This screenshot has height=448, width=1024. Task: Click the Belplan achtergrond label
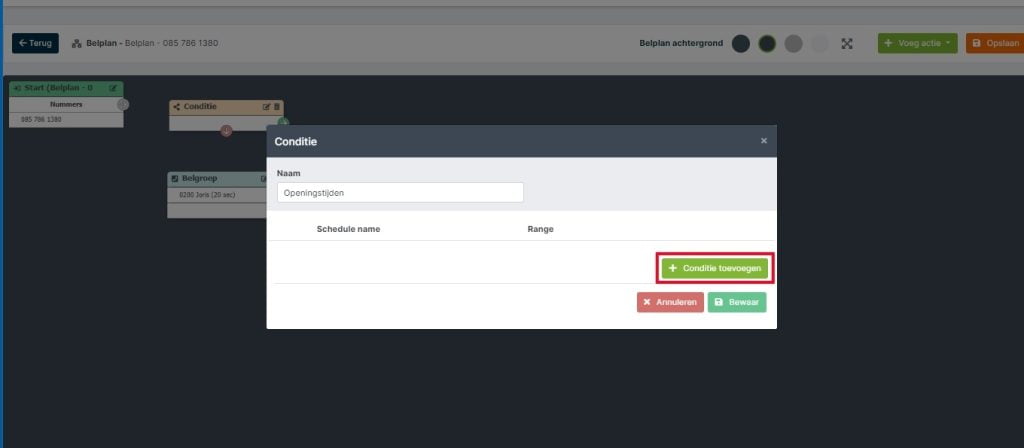pos(681,43)
